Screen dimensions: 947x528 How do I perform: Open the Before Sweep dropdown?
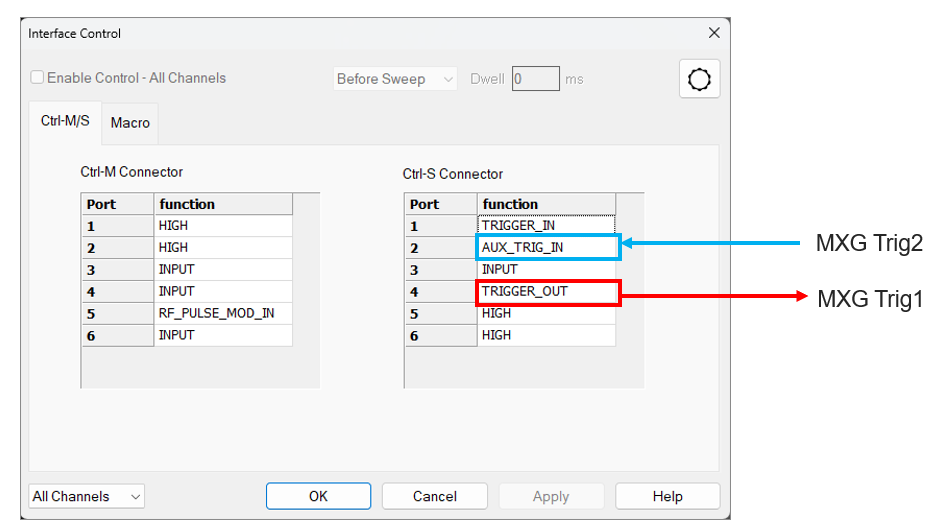pos(395,79)
